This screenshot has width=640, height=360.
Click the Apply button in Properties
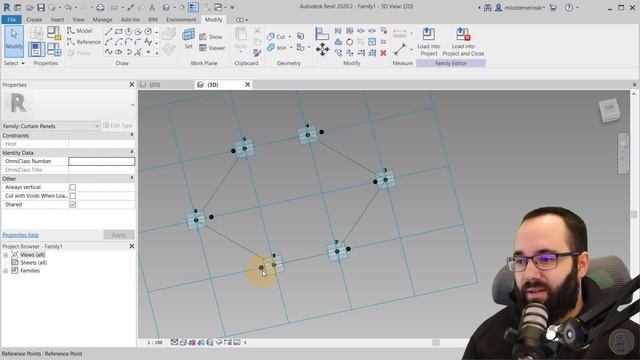pyautogui.click(x=119, y=235)
